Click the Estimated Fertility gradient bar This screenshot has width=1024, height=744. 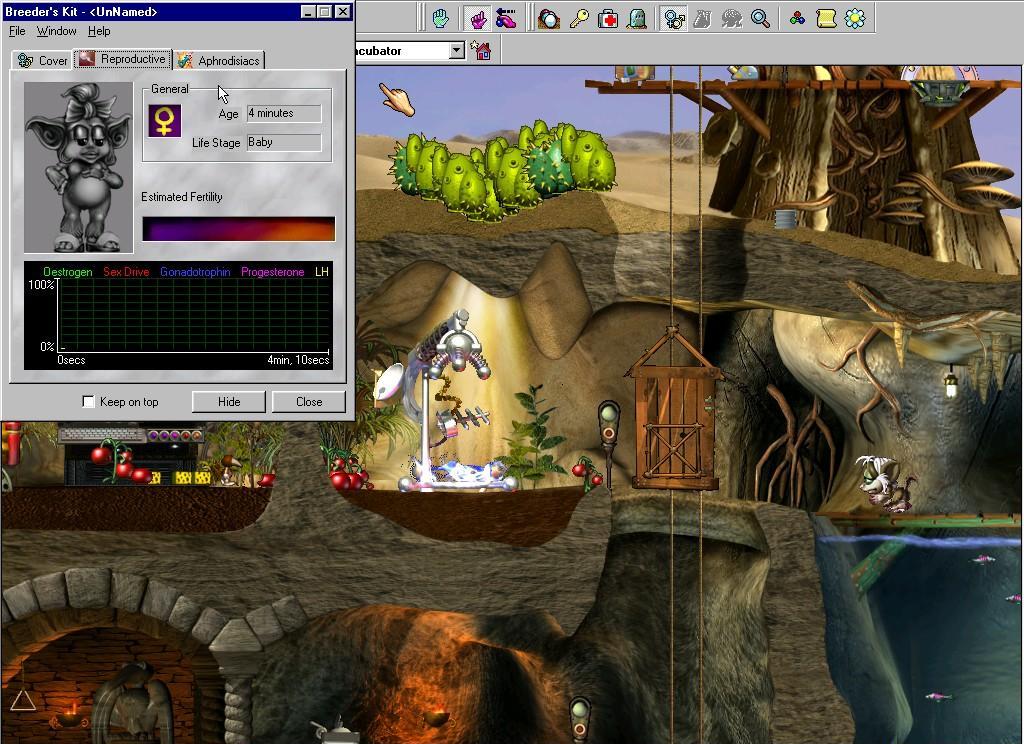tap(238, 229)
